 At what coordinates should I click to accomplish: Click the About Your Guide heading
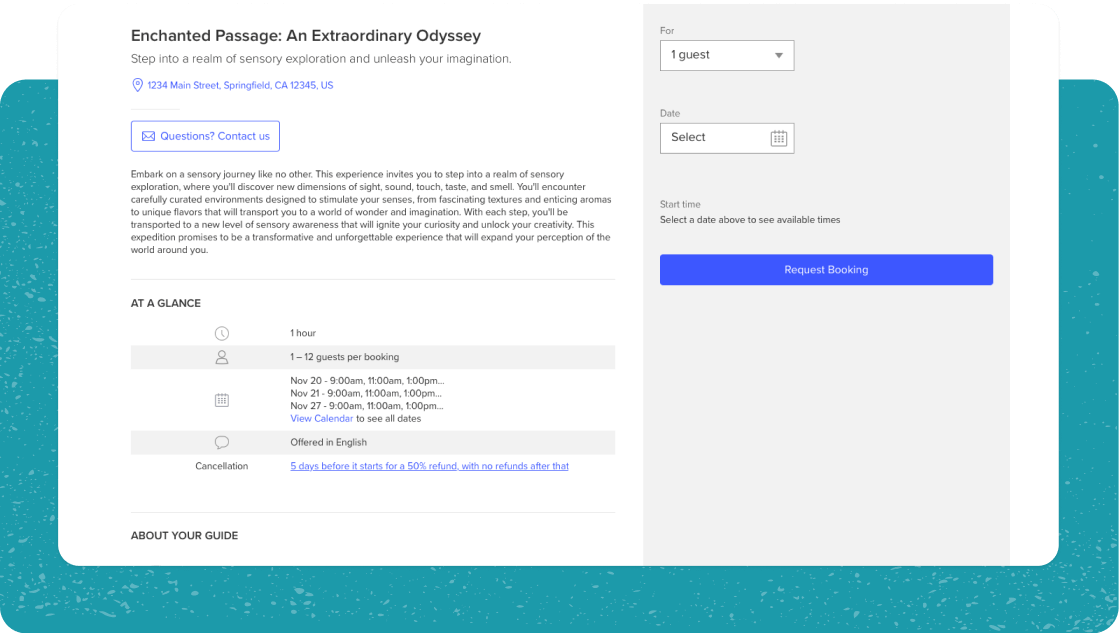click(184, 536)
